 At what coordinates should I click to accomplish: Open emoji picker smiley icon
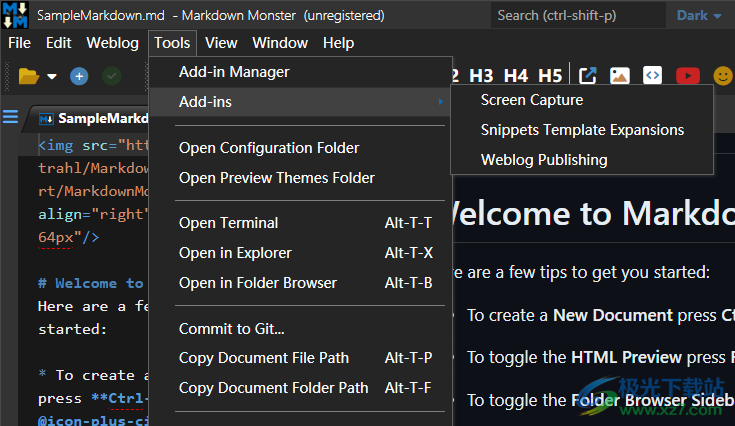[x=722, y=75]
